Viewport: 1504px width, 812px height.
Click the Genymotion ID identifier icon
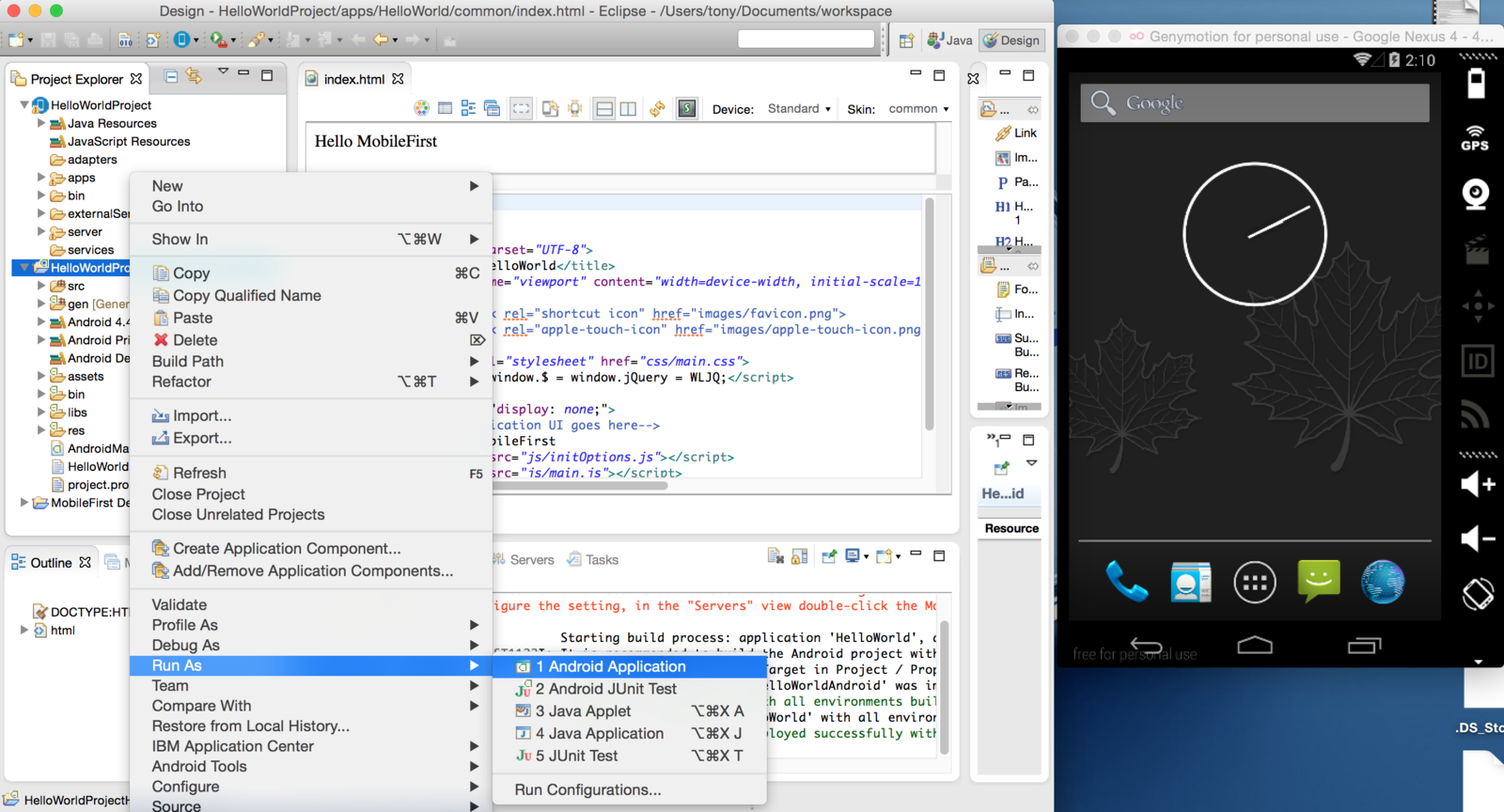click(1478, 361)
